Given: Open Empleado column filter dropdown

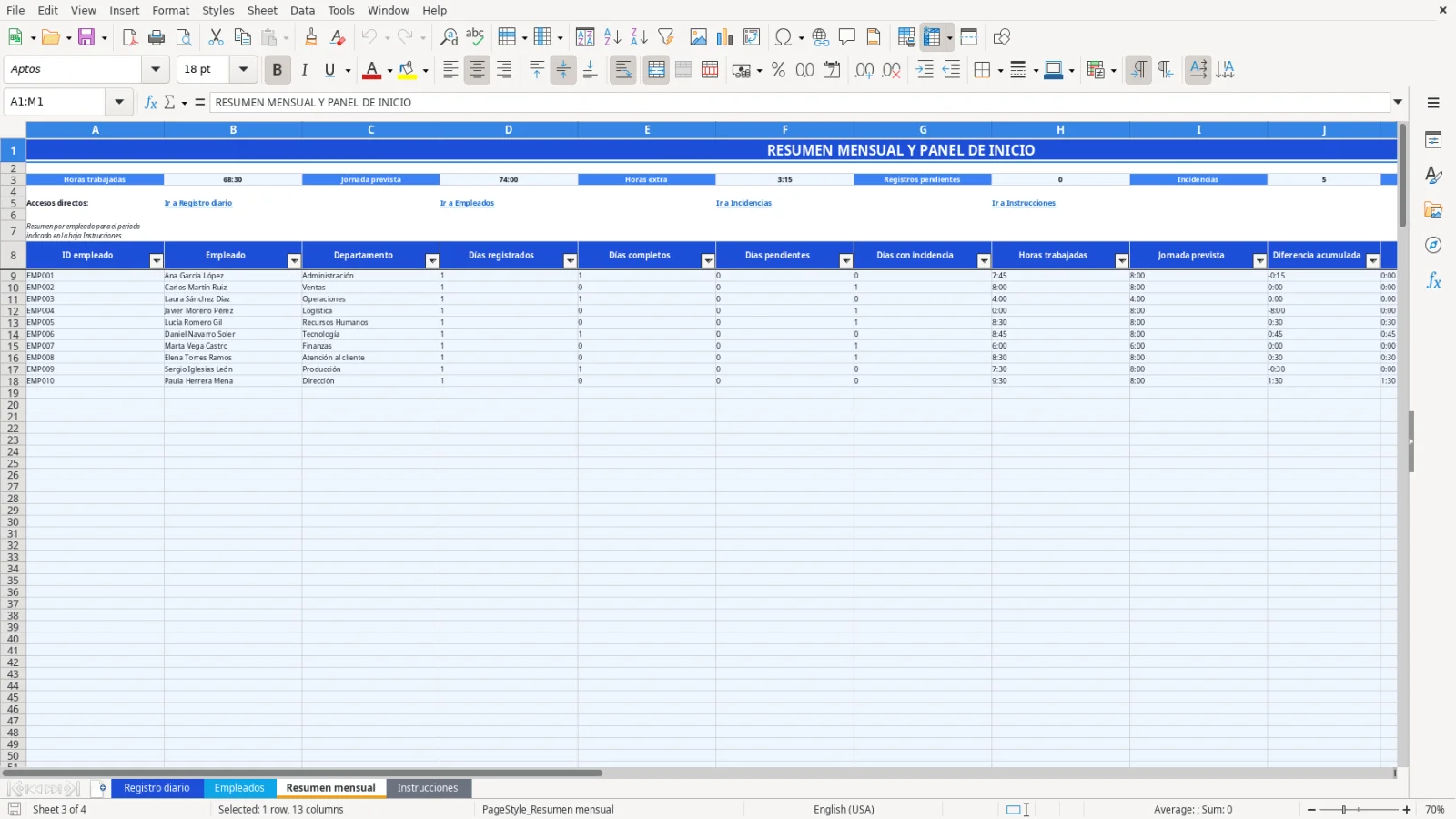Looking at the screenshot, I should point(294,261).
